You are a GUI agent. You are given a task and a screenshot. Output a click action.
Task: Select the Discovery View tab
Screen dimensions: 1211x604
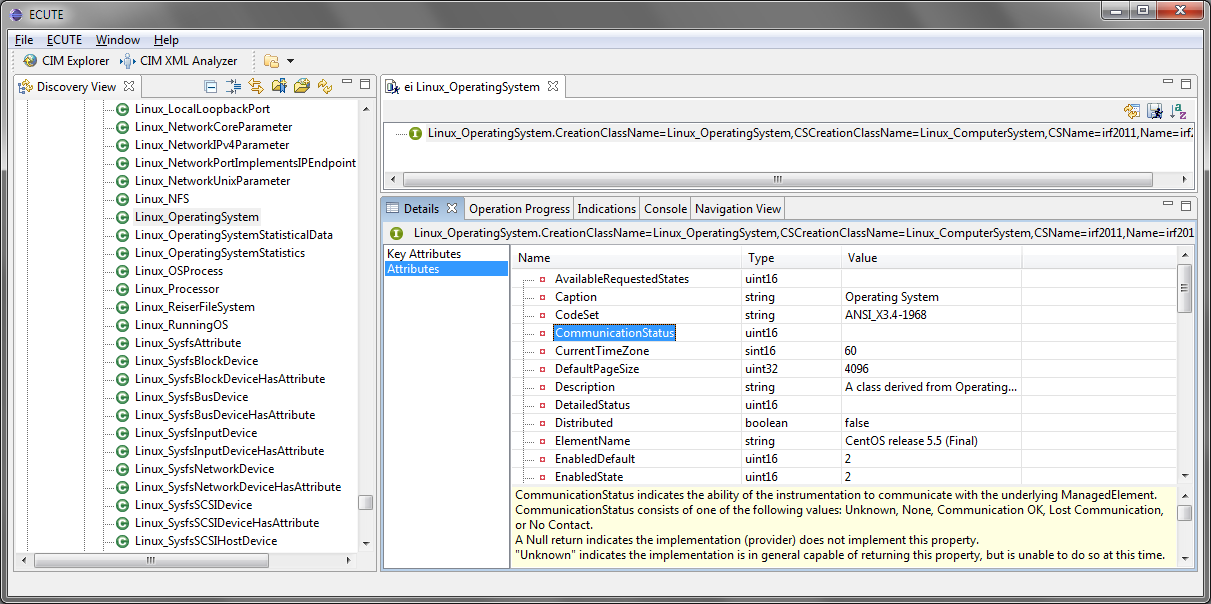tap(76, 87)
